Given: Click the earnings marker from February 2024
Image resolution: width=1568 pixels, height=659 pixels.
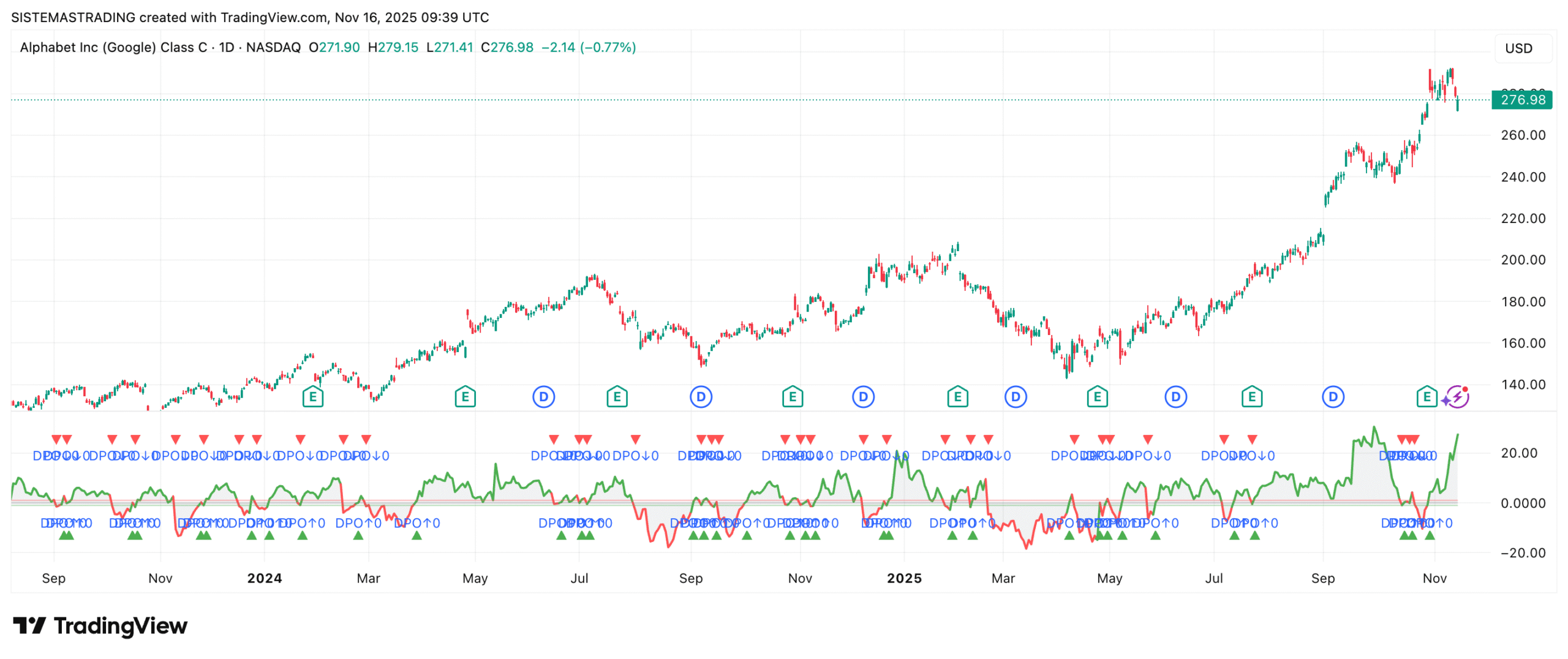Looking at the screenshot, I should [x=312, y=397].
